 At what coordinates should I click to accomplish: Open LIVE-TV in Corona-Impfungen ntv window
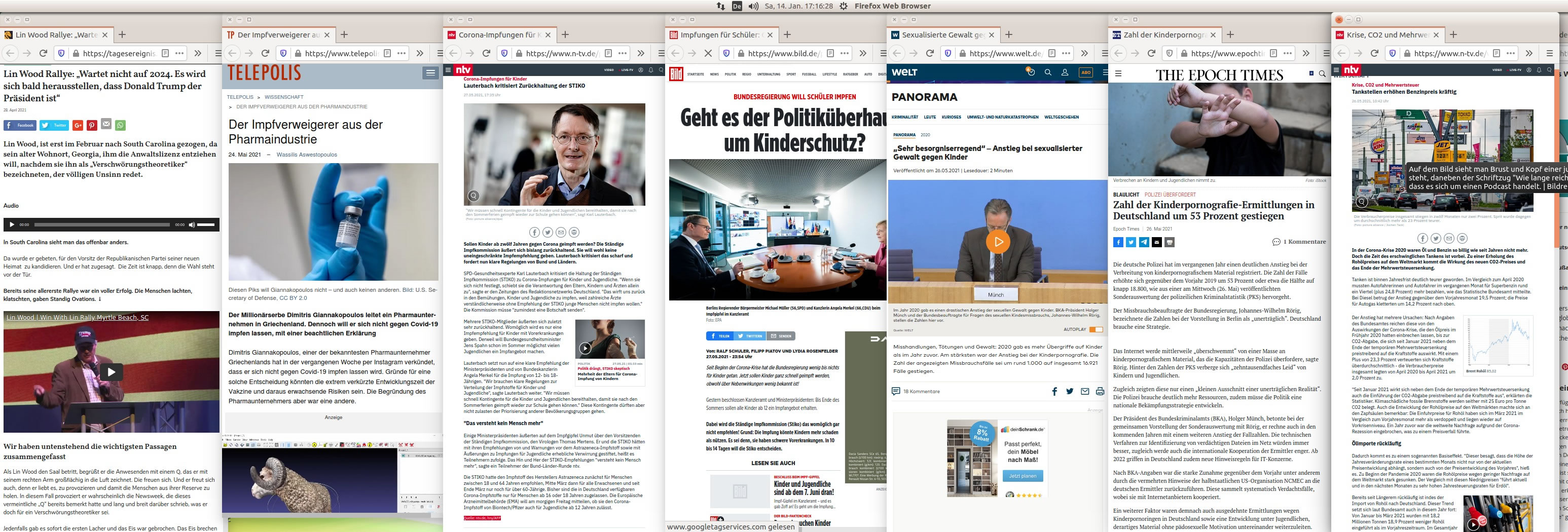click(627, 70)
